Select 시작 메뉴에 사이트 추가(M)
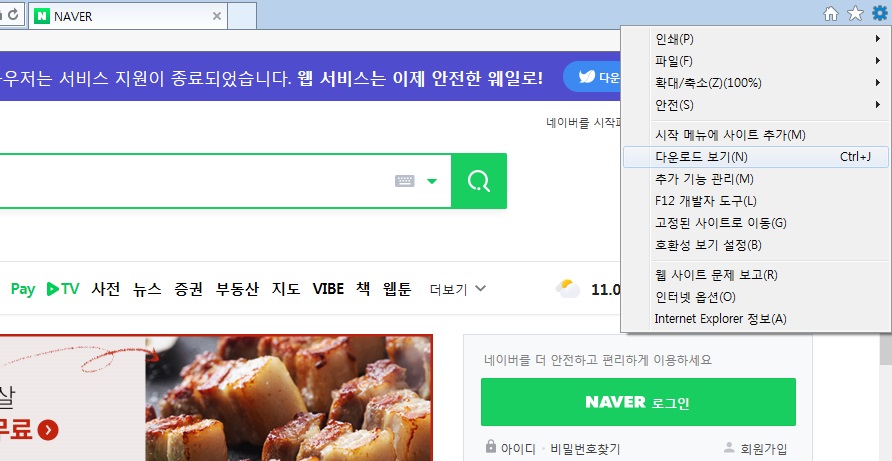The image size is (892, 461). pos(757,135)
